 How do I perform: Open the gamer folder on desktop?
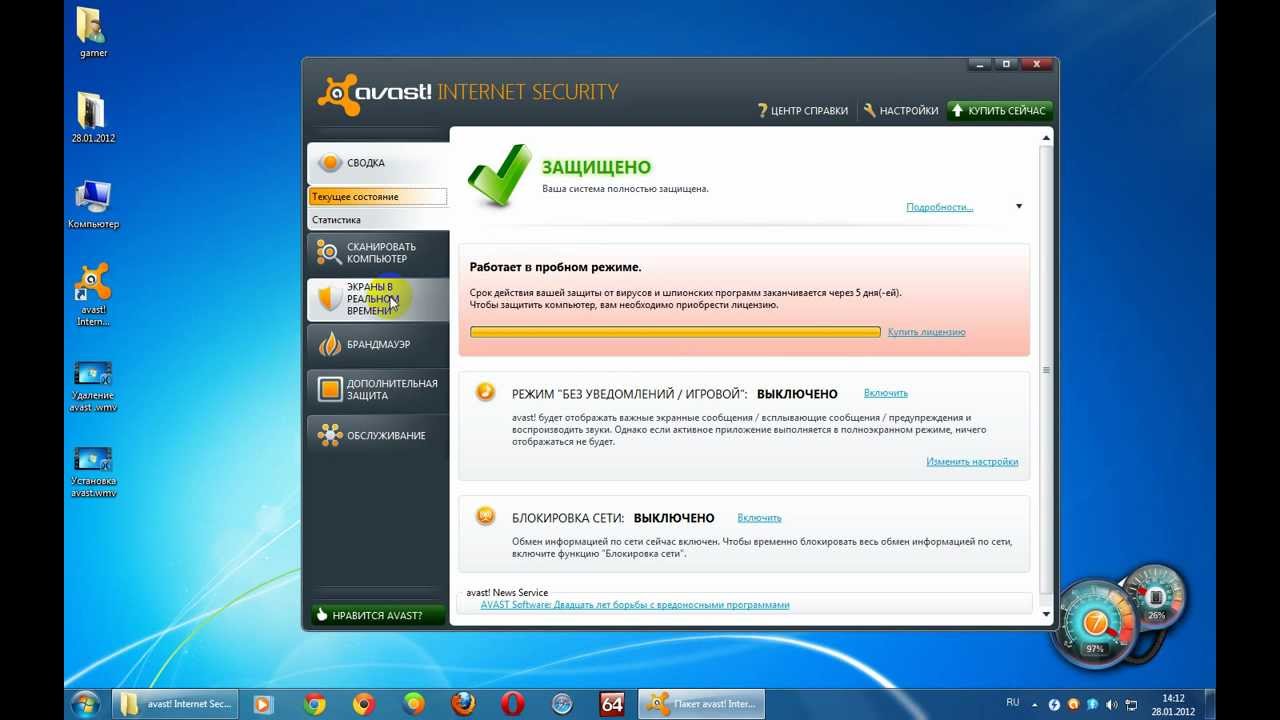coord(93,32)
